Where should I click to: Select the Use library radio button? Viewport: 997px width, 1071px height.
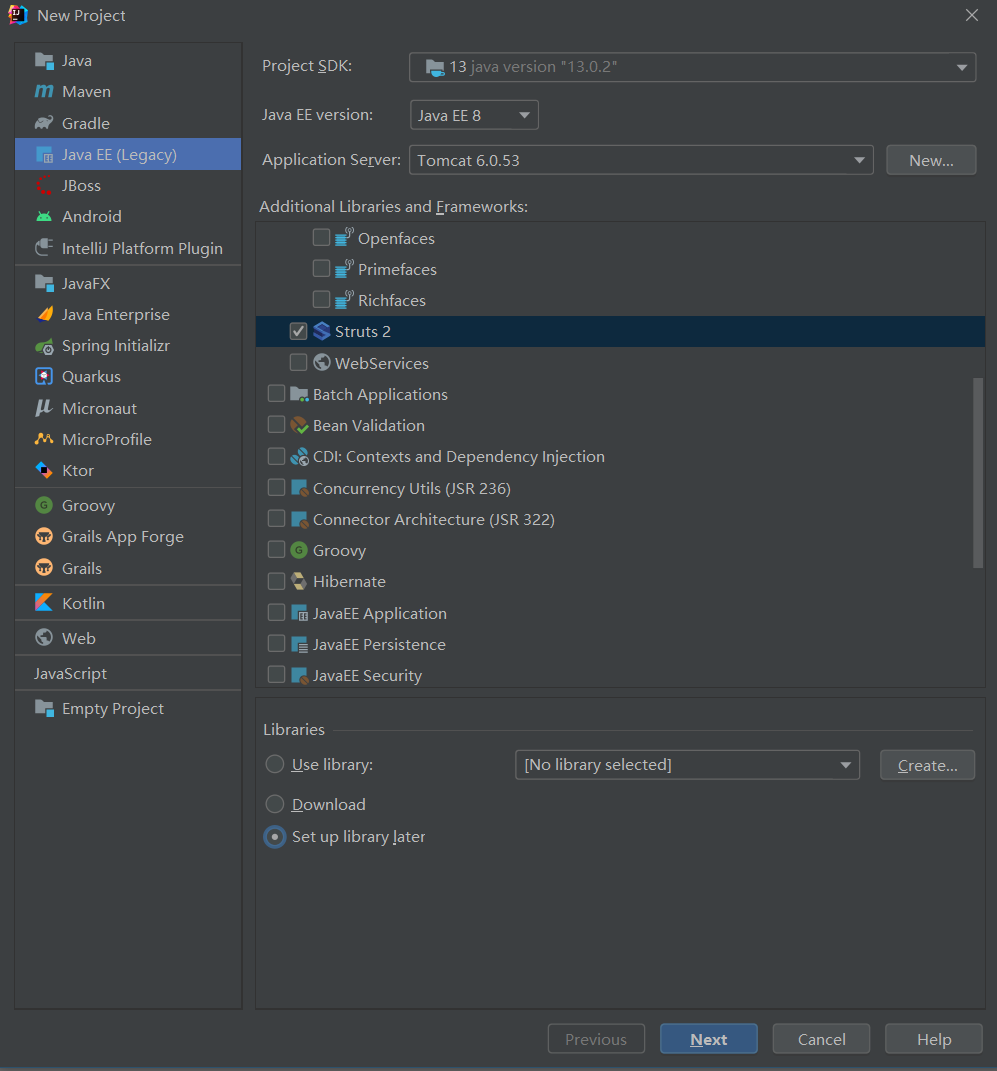(x=275, y=764)
